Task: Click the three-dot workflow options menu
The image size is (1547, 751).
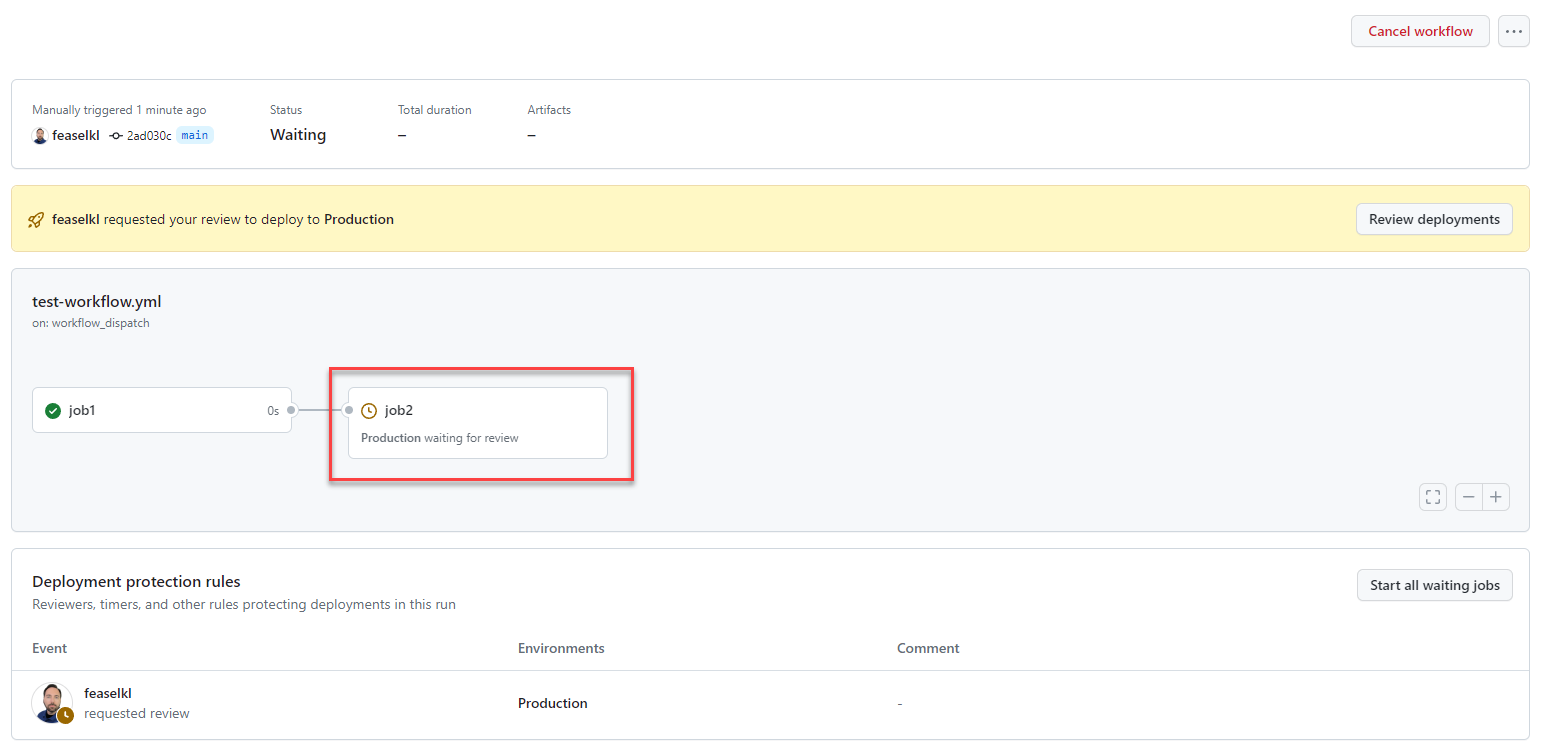Action: (x=1513, y=31)
